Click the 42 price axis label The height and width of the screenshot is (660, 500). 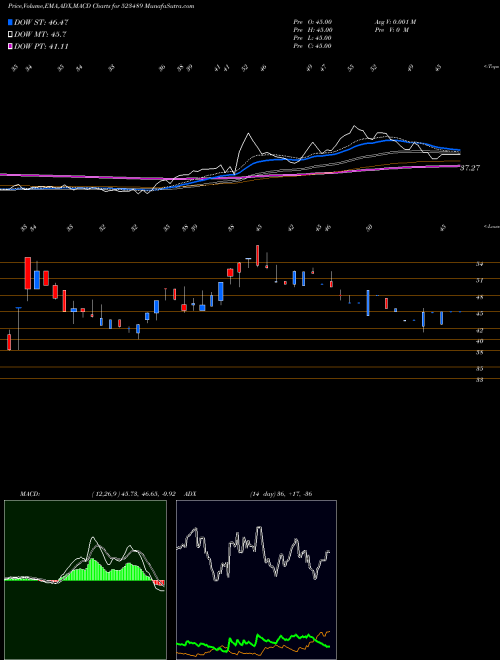point(479,330)
